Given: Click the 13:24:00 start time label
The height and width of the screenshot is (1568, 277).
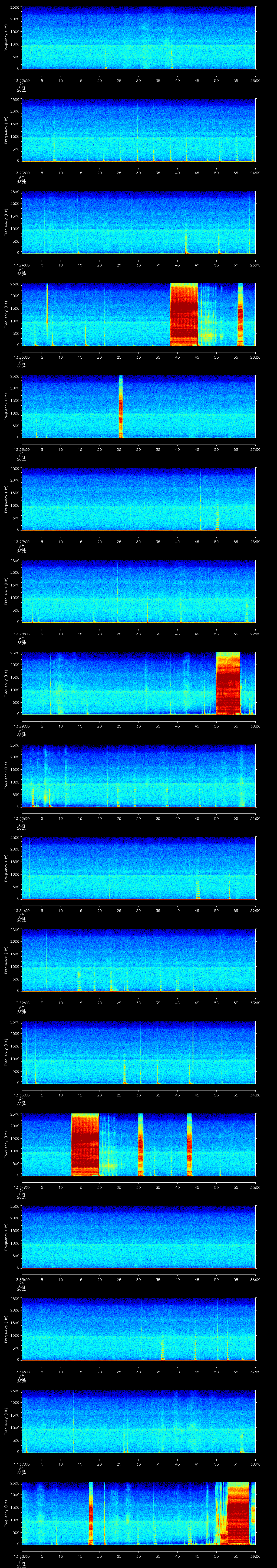Looking at the screenshot, I should pos(21,265).
